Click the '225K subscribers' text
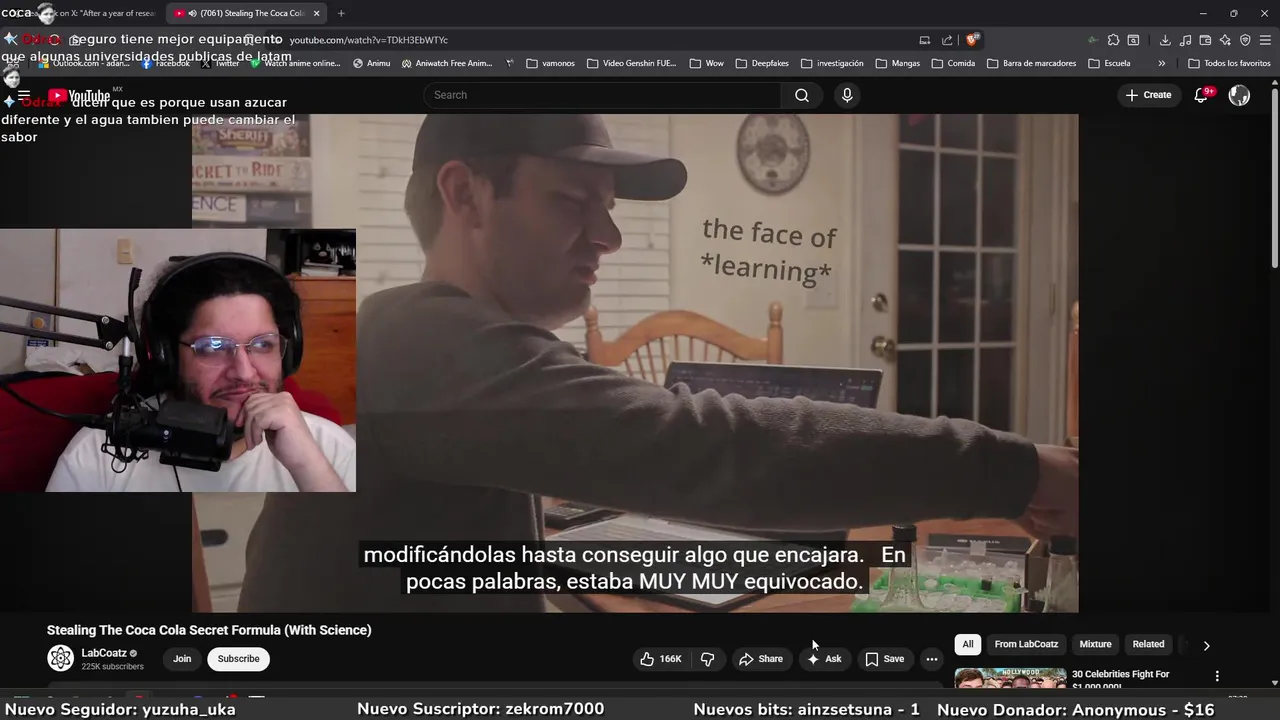This screenshot has height=720, width=1280. (112, 667)
